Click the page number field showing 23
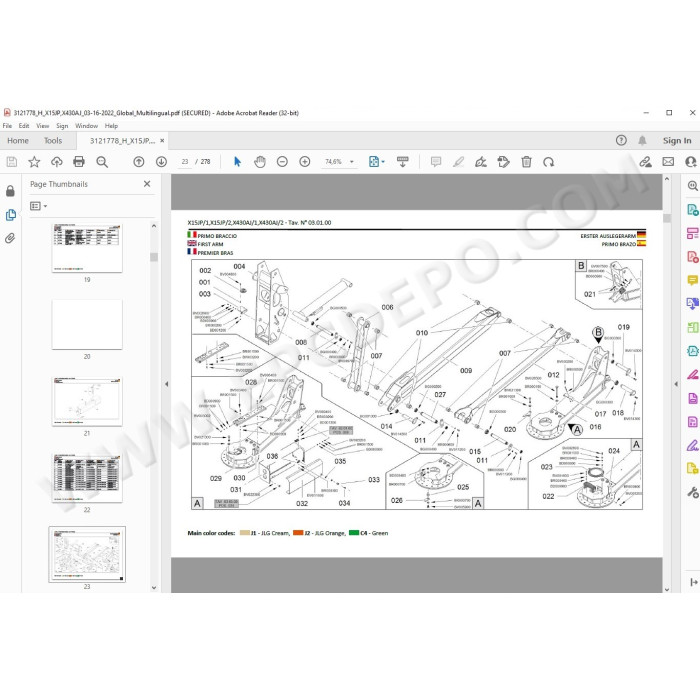The width and height of the screenshot is (700, 700). (x=185, y=162)
